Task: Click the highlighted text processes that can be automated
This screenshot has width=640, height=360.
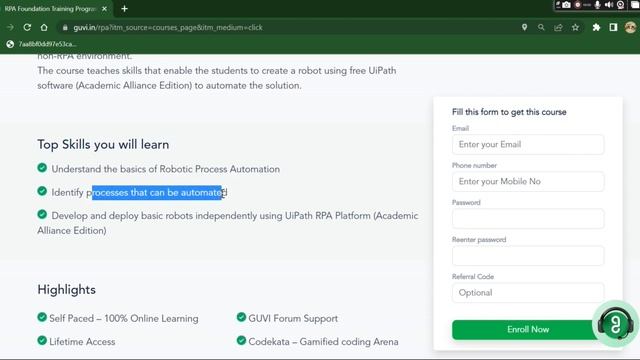Action: [157, 192]
